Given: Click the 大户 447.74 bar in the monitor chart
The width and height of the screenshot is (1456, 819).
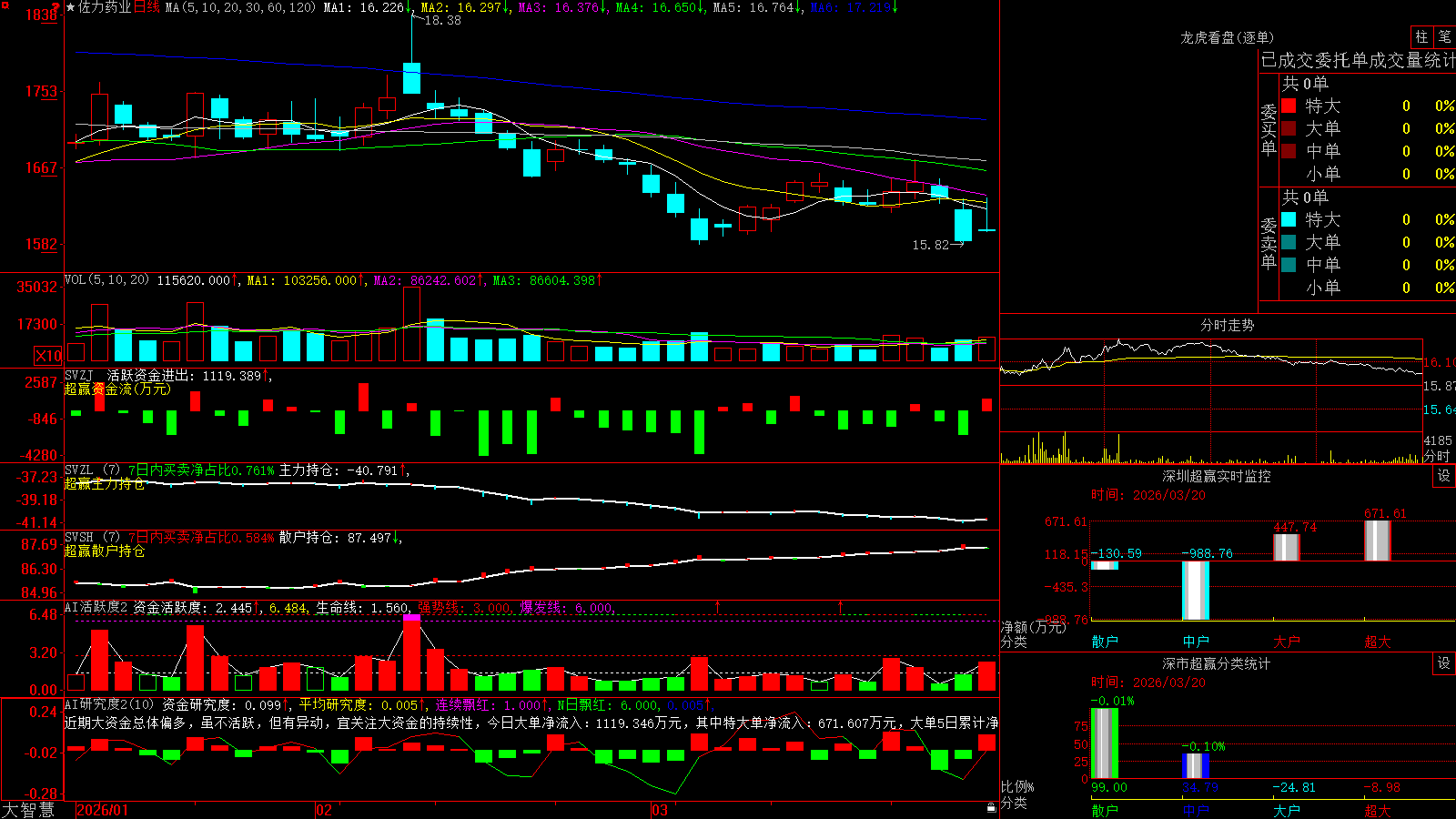Looking at the screenshot, I should pyautogui.click(x=1287, y=547).
